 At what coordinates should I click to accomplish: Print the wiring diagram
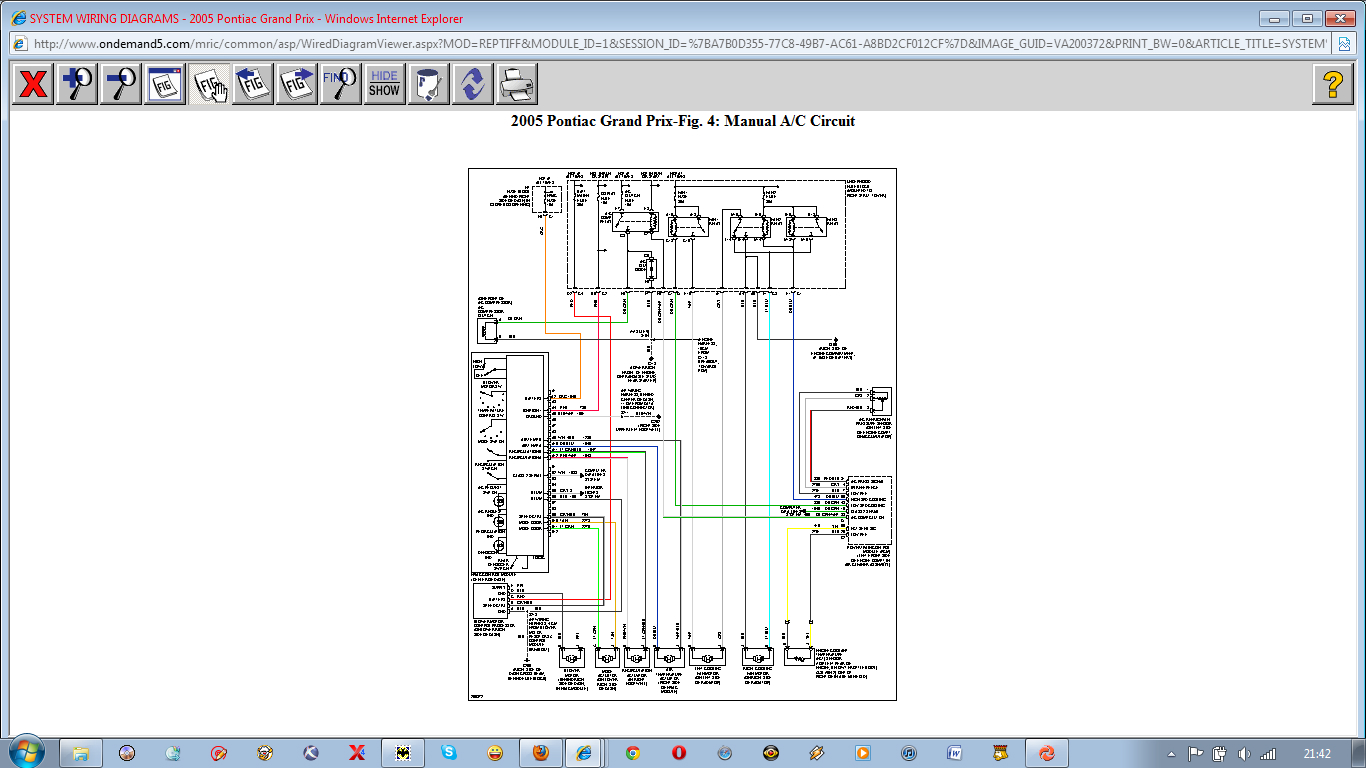coord(516,84)
